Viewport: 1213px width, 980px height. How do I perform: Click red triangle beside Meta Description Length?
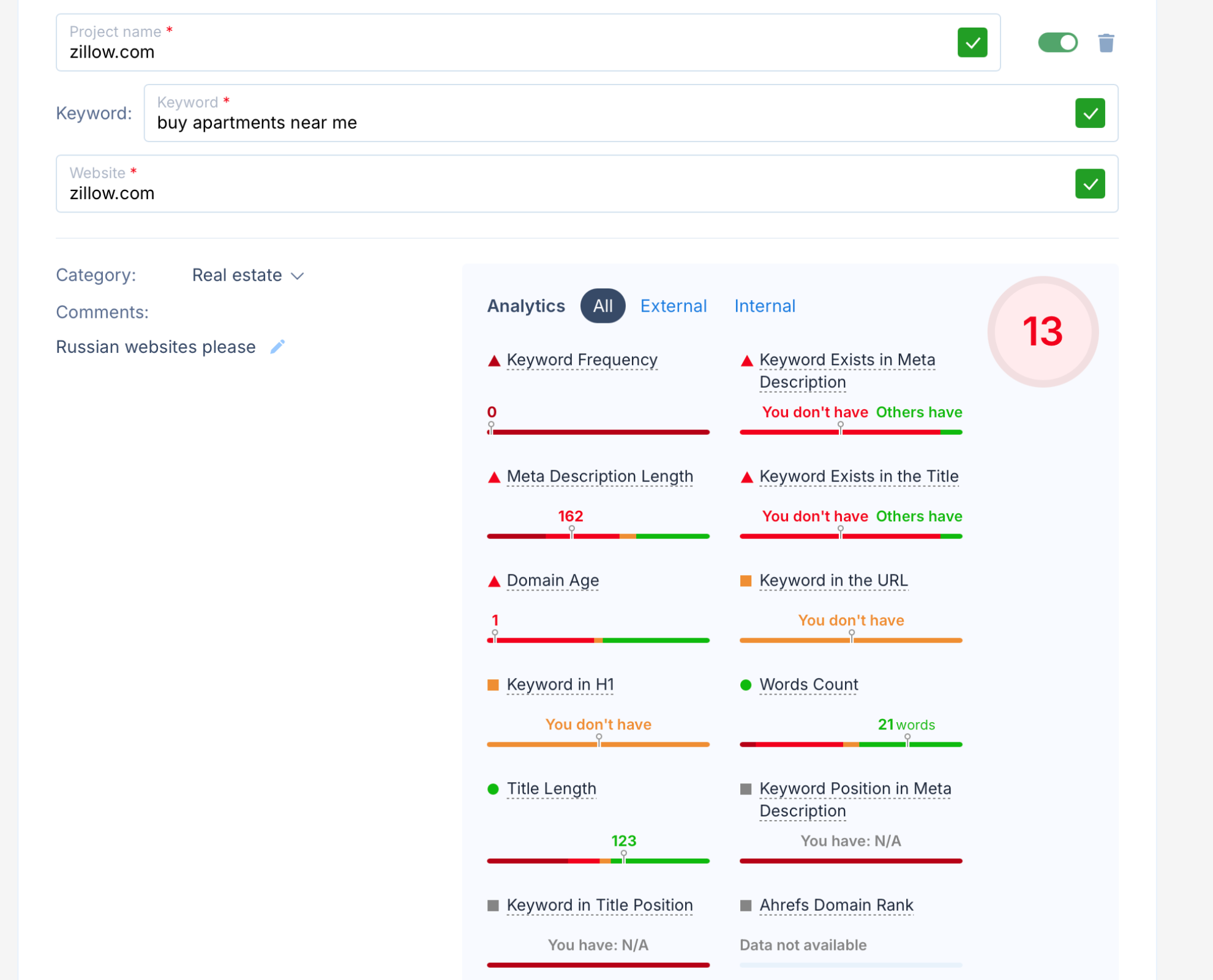(494, 477)
